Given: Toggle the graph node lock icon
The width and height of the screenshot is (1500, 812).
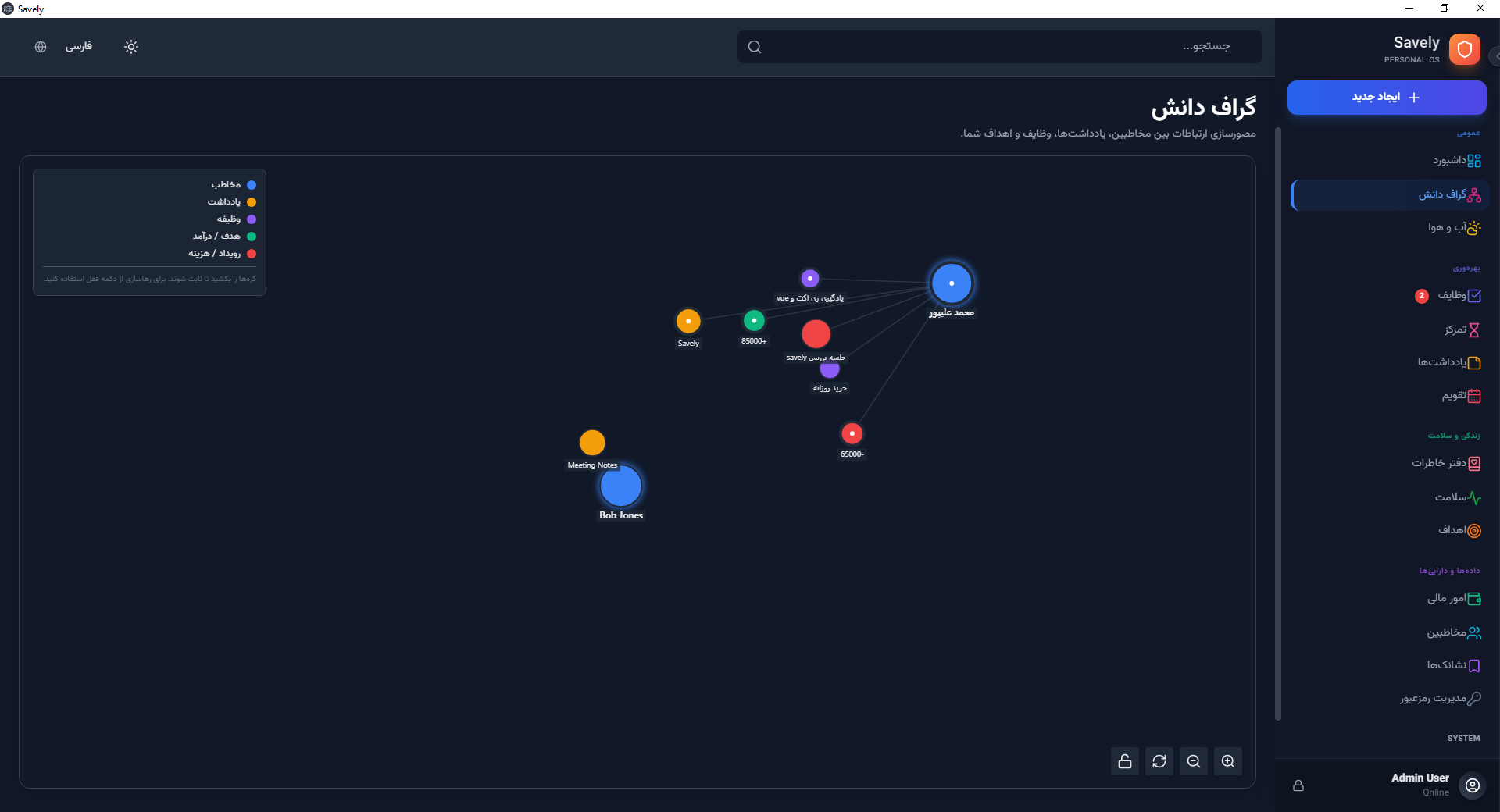Looking at the screenshot, I should pyautogui.click(x=1124, y=761).
